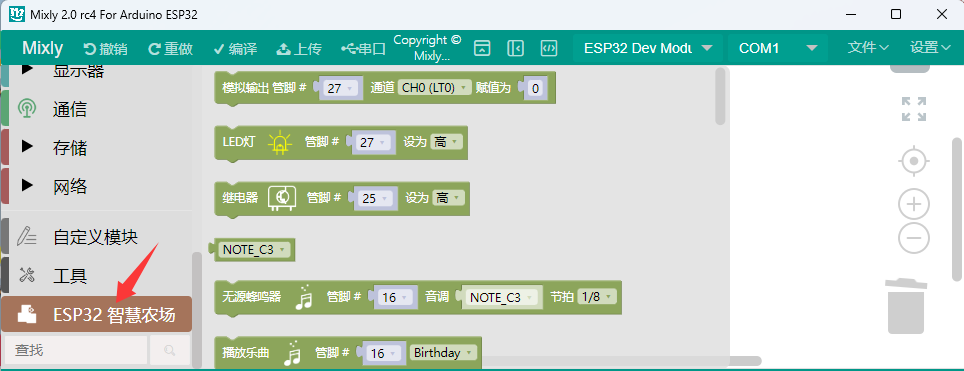This screenshot has height=371, width=964.
Task: Open the Birthday song dropdown
Action: [443, 353]
